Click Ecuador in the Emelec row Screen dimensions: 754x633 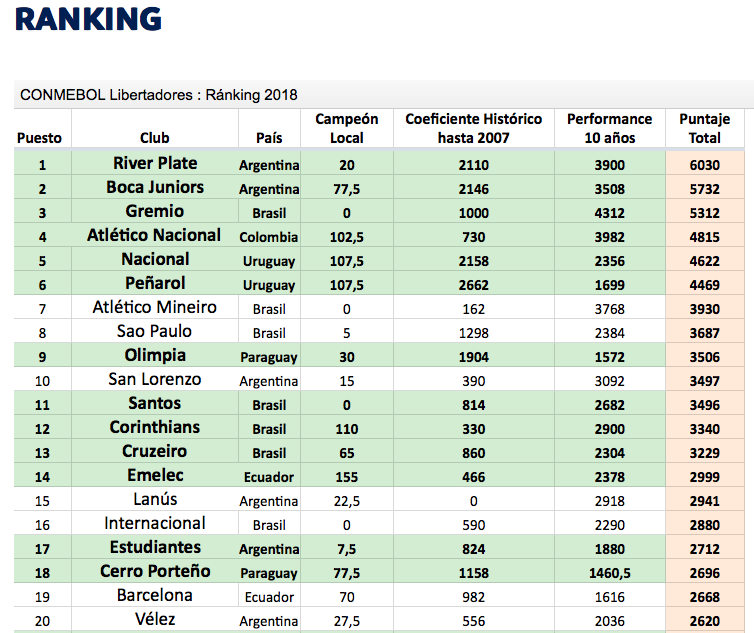pyautogui.click(x=269, y=477)
